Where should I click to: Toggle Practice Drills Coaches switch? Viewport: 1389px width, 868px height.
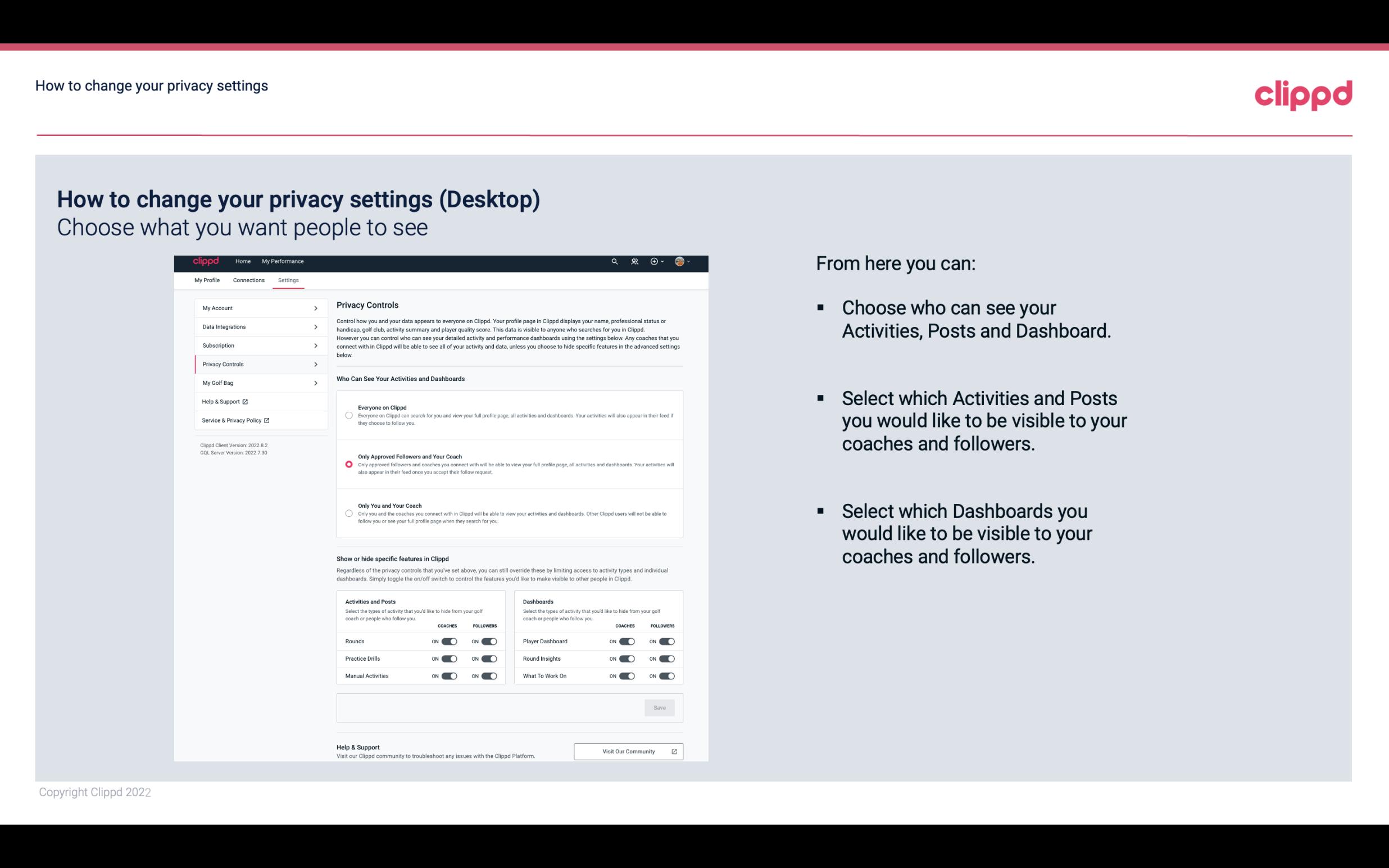[x=449, y=658]
